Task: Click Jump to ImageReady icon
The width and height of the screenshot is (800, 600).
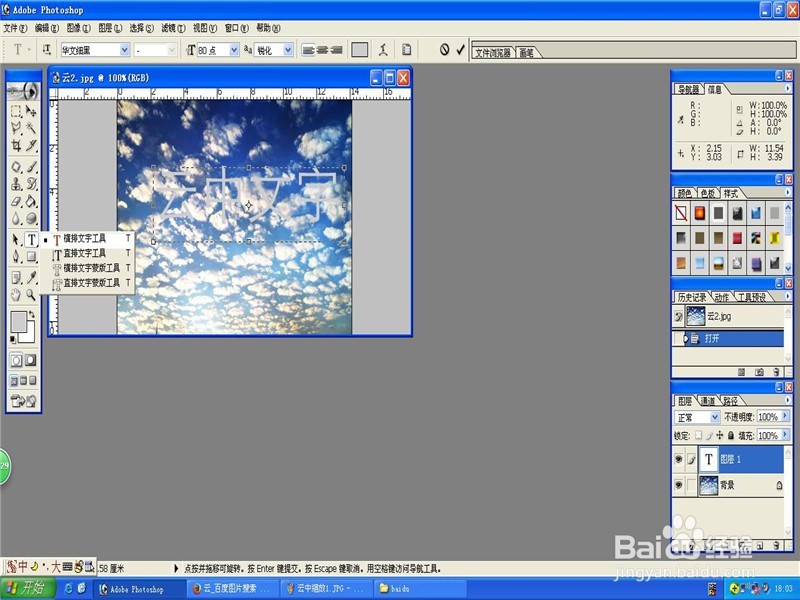Action: click(x=23, y=402)
